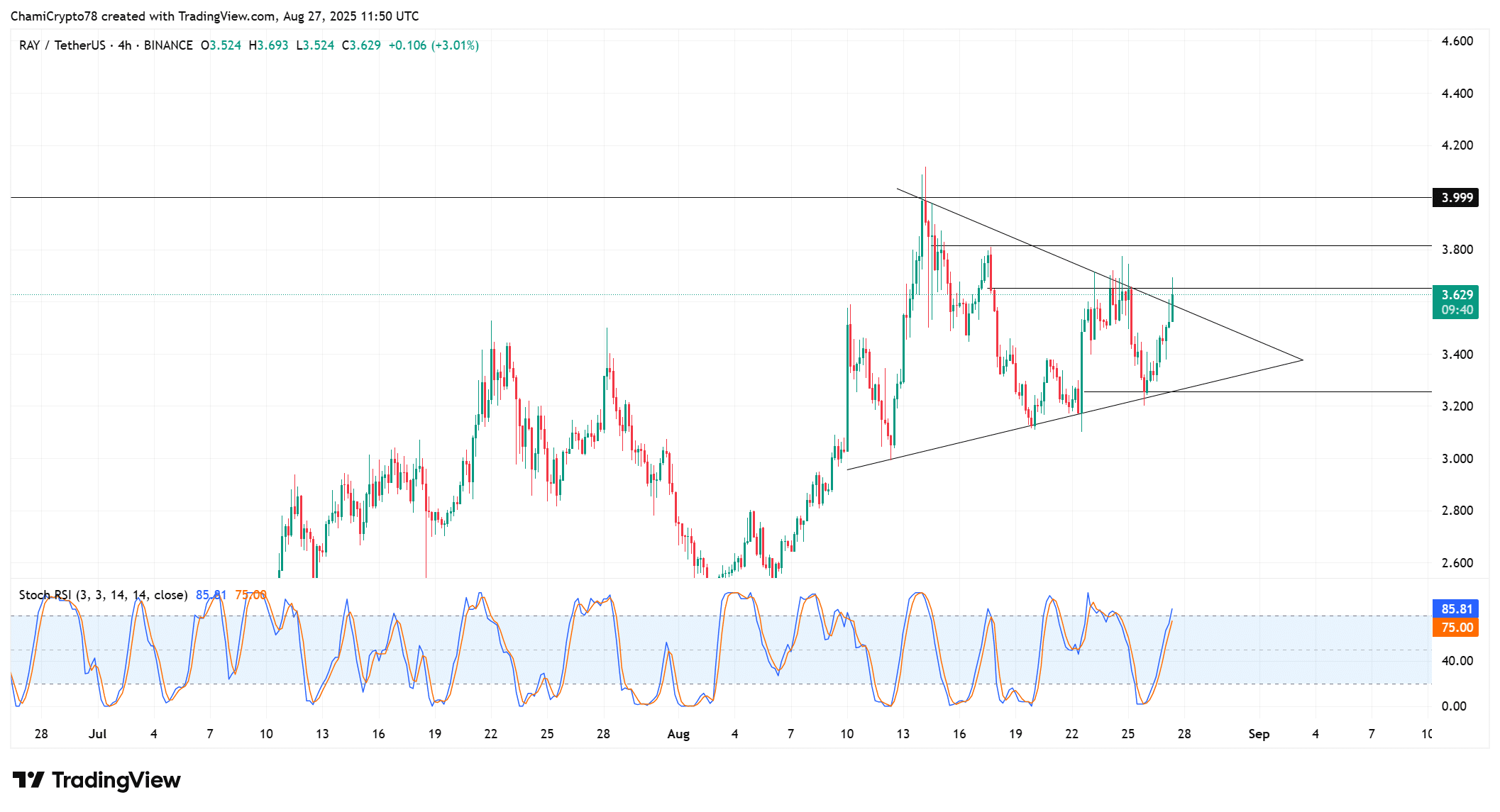Viewport: 1500px width, 812px height.
Task: Click the 40.00 Stoch RSI scale label
Action: point(1457,661)
